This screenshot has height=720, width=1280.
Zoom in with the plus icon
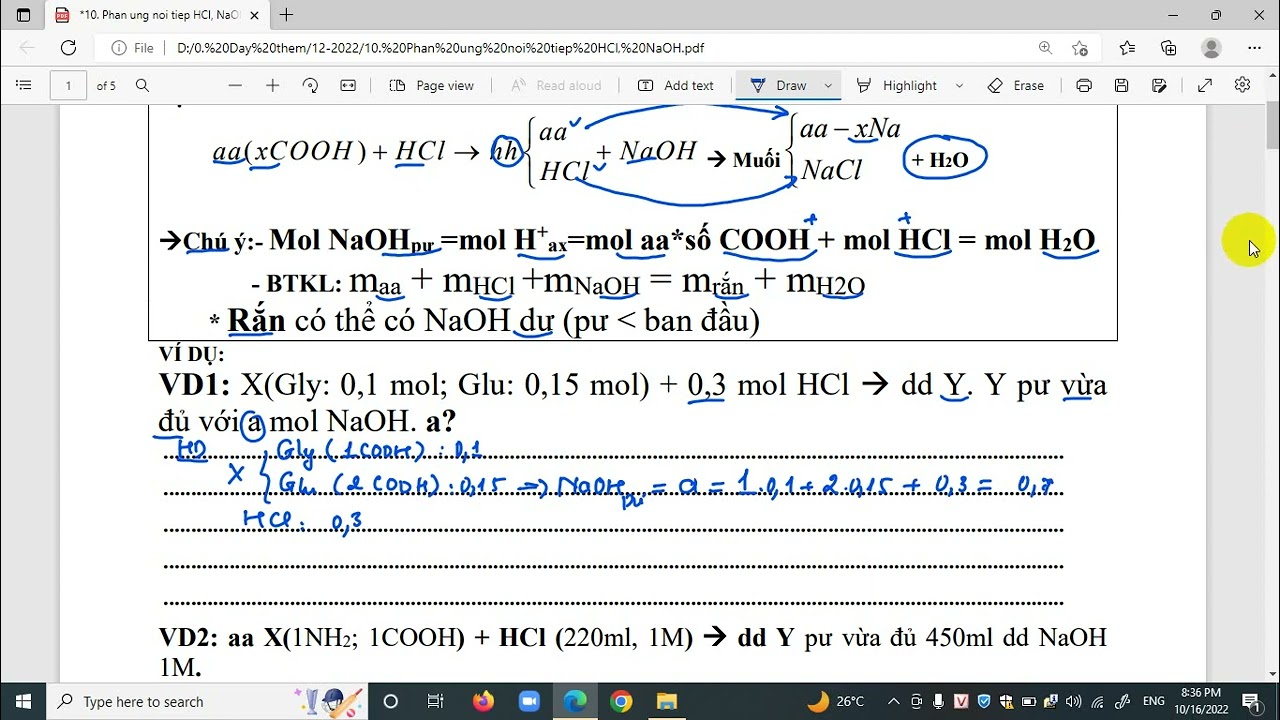click(272, 86)
